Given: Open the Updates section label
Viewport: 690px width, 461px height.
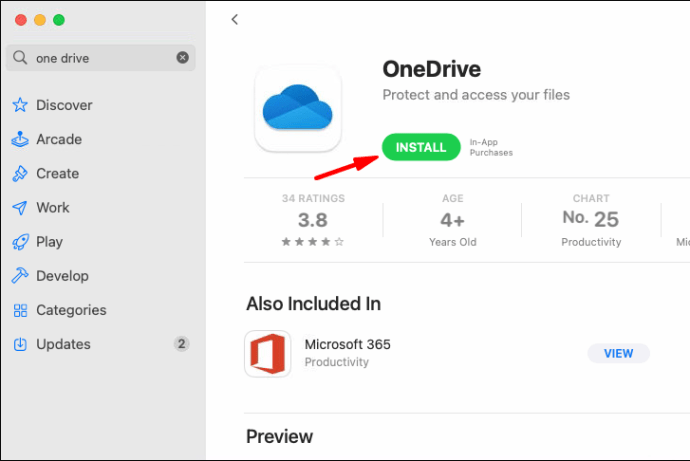Looking at the screenshot, I should point(63,344).
